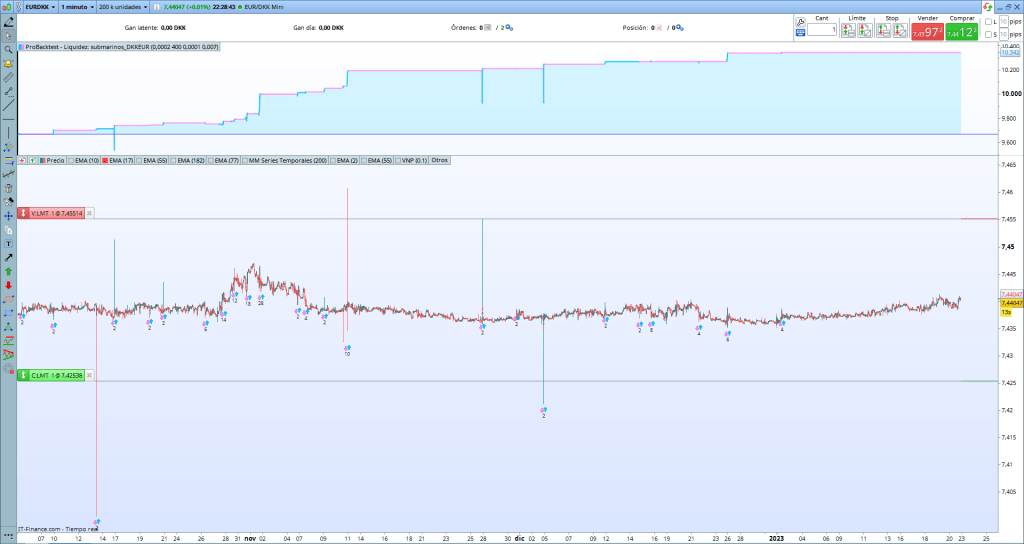The image size is (1024, 544).
Task: Click the Cant quantity input field
Action: tap(822, 30)
